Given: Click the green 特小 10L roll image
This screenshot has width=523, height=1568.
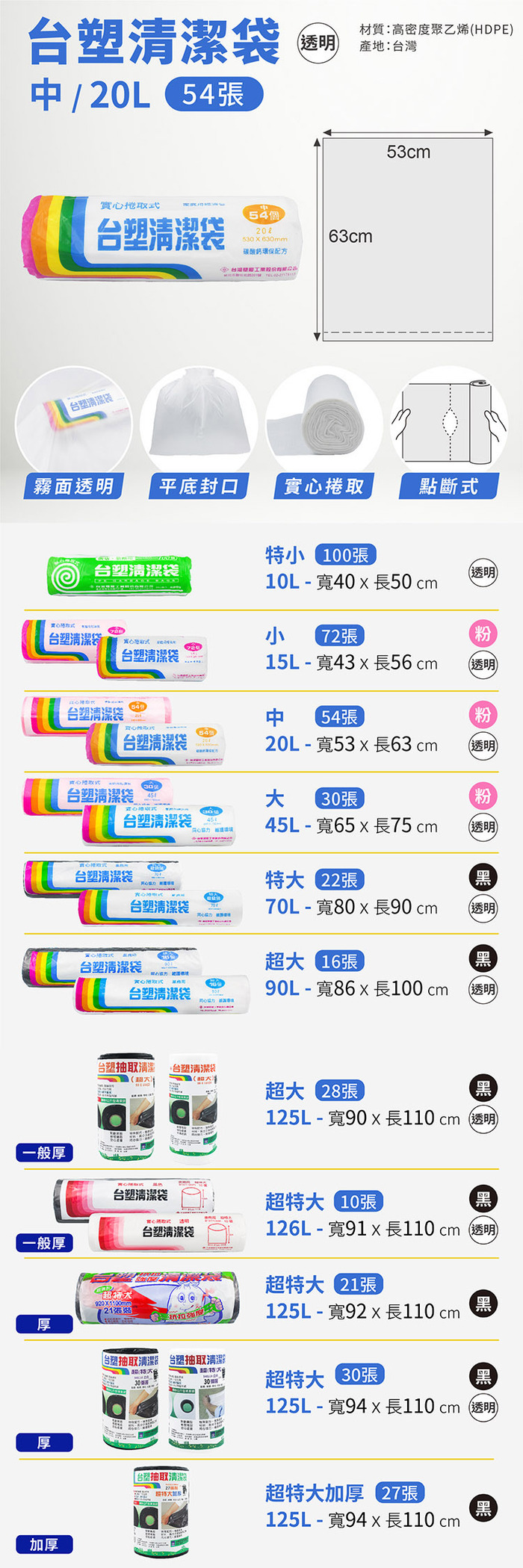Looking at the screenshot, I should pyautogui.click(x=120, y=574).
